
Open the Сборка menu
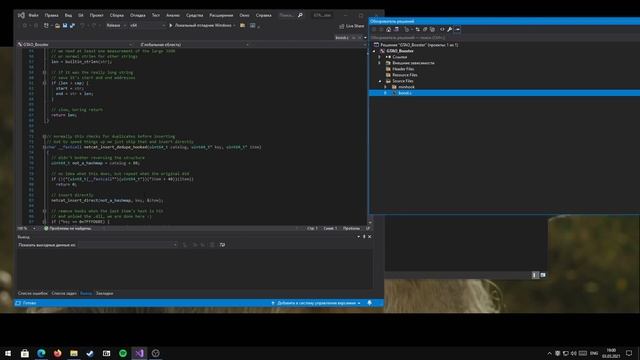pos(117,15)
